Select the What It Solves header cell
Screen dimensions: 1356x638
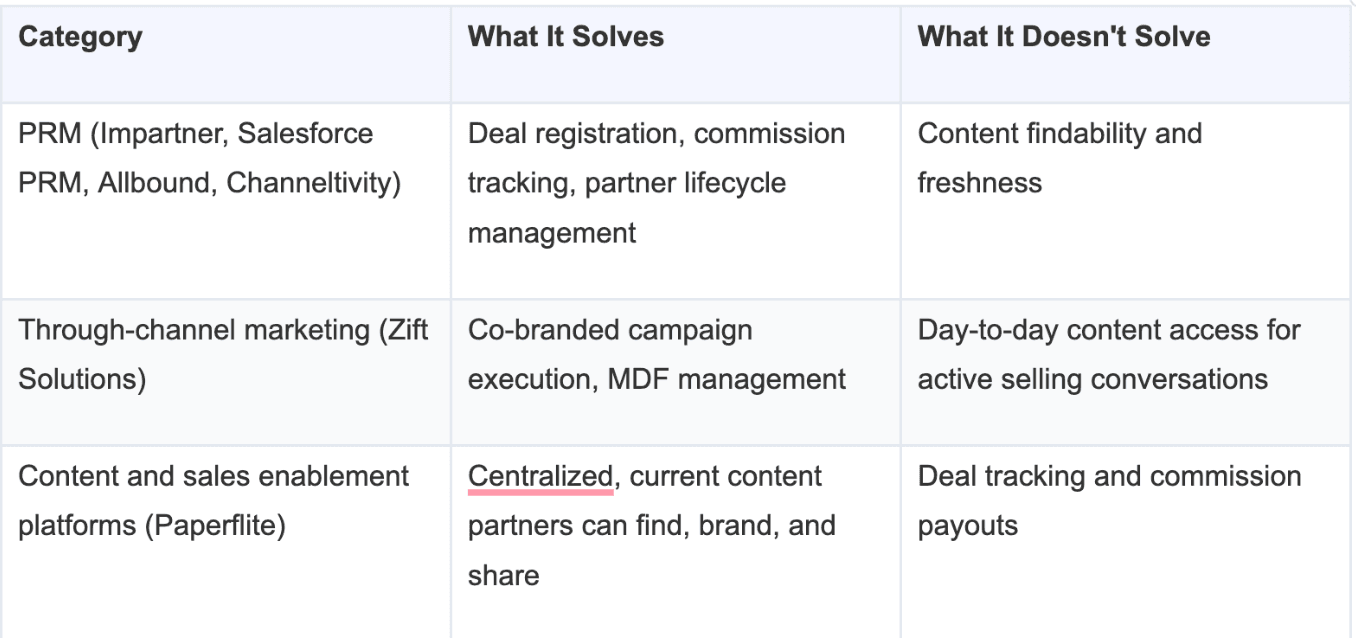pyautogui.click(x=675, y=53)
